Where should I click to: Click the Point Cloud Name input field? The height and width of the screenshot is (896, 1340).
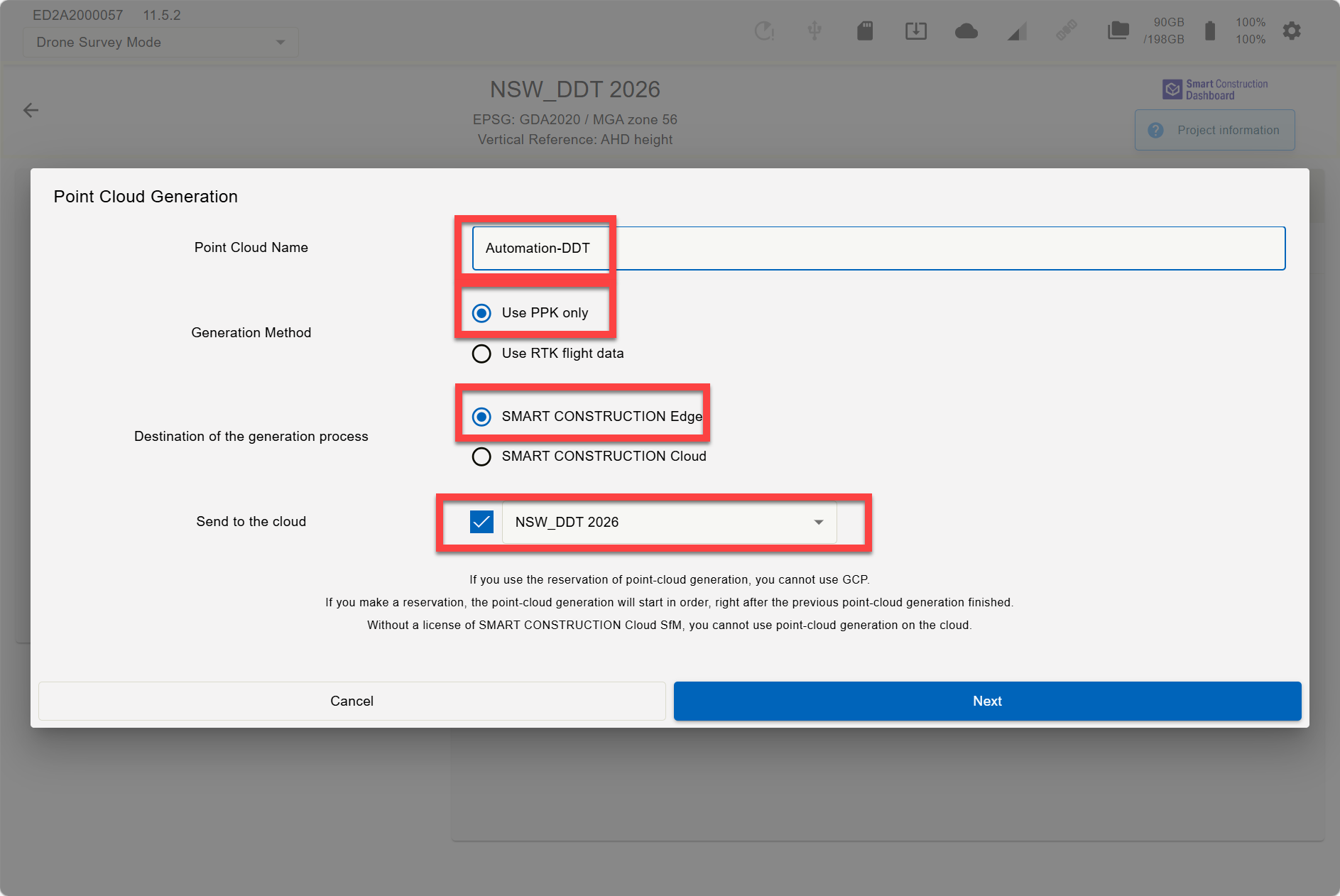(878, 248)
